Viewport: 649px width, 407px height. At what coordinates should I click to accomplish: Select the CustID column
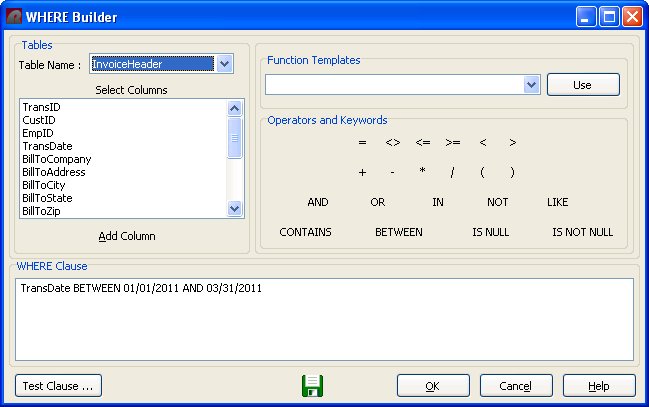click(x=39, y=120)
